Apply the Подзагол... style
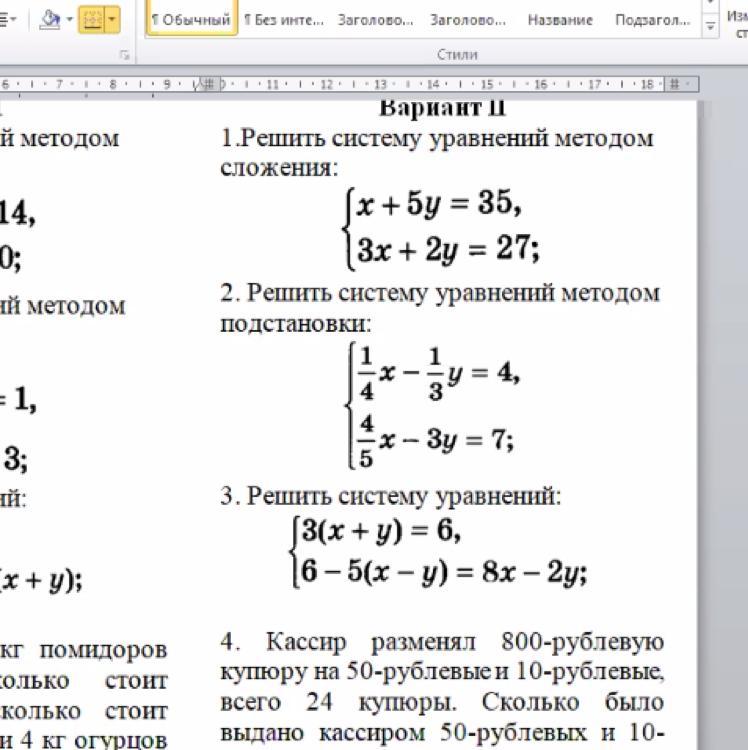The image size is (748, 750). click(x=653, y=20)
